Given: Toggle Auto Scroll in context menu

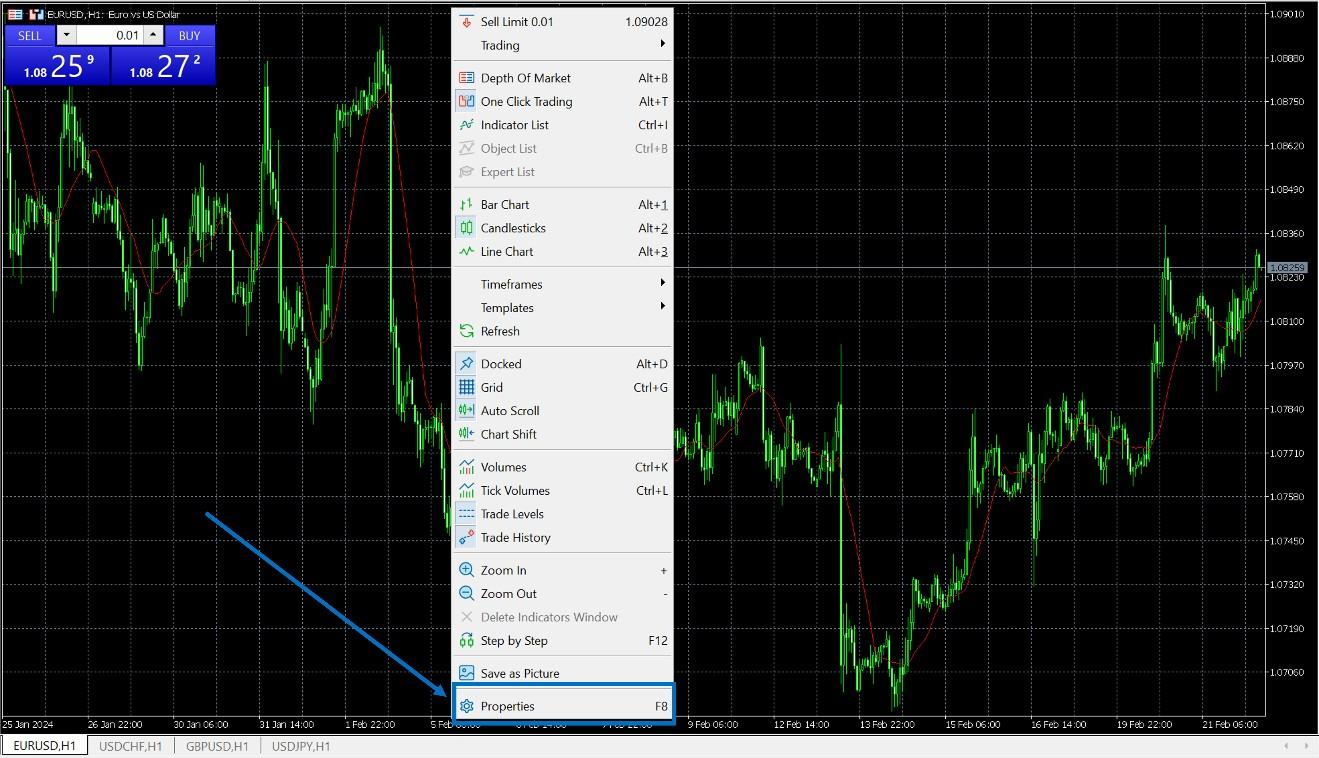Looking at the screenshot, I should pyautogui.click(x=510, y=411).
